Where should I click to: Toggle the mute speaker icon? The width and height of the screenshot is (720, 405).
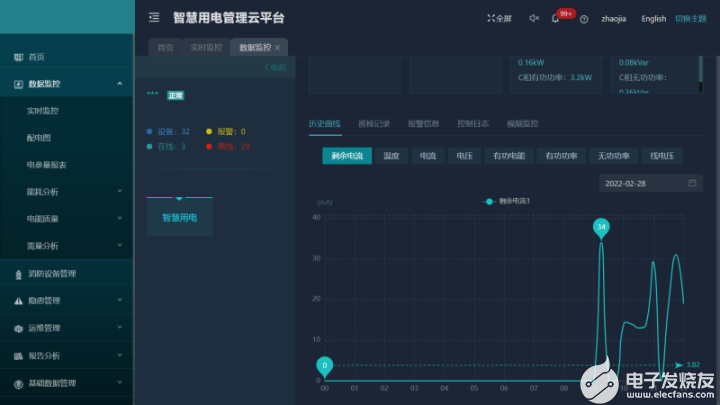coord(534,18)
